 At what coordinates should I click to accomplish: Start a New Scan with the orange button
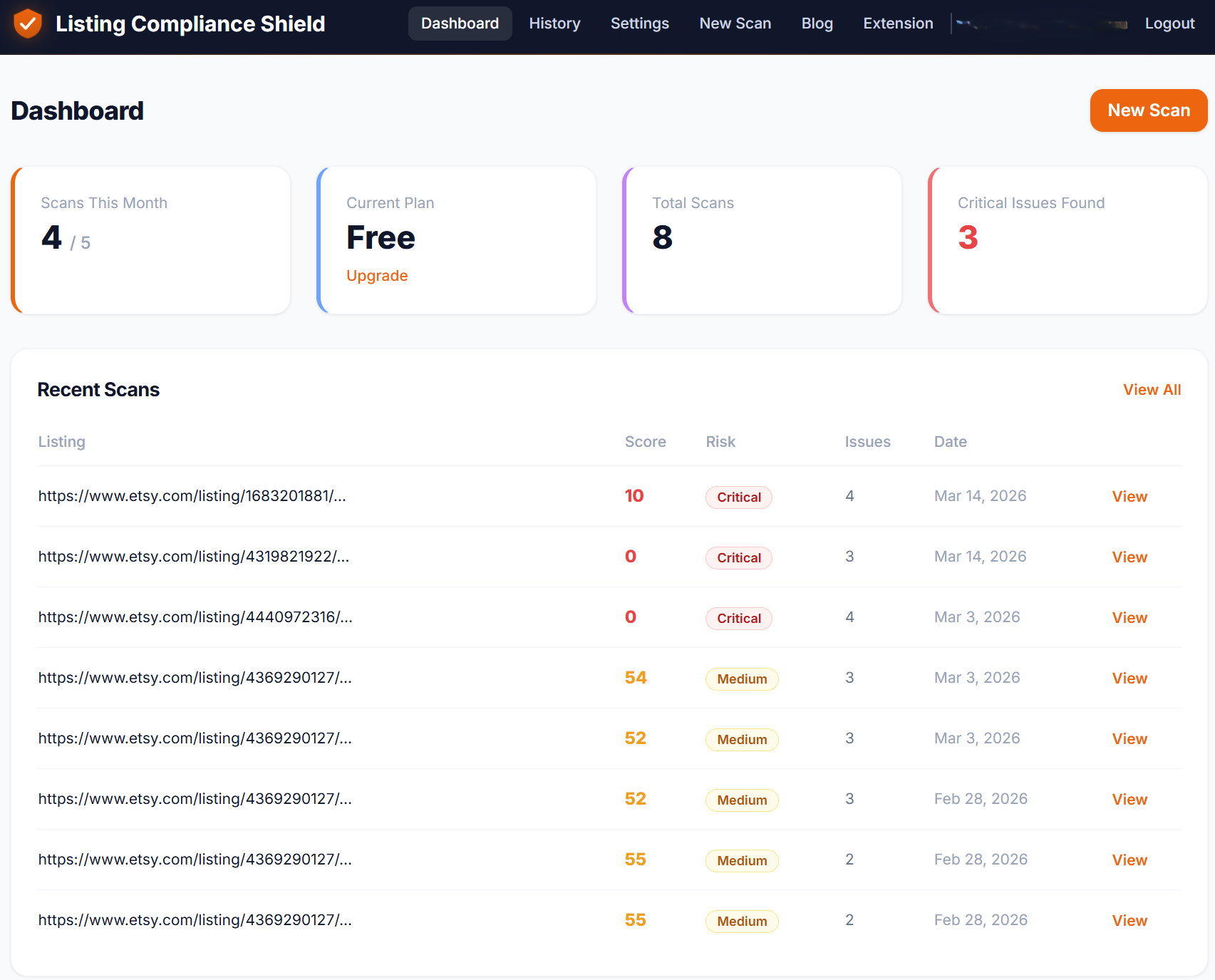pos(1148,110)
